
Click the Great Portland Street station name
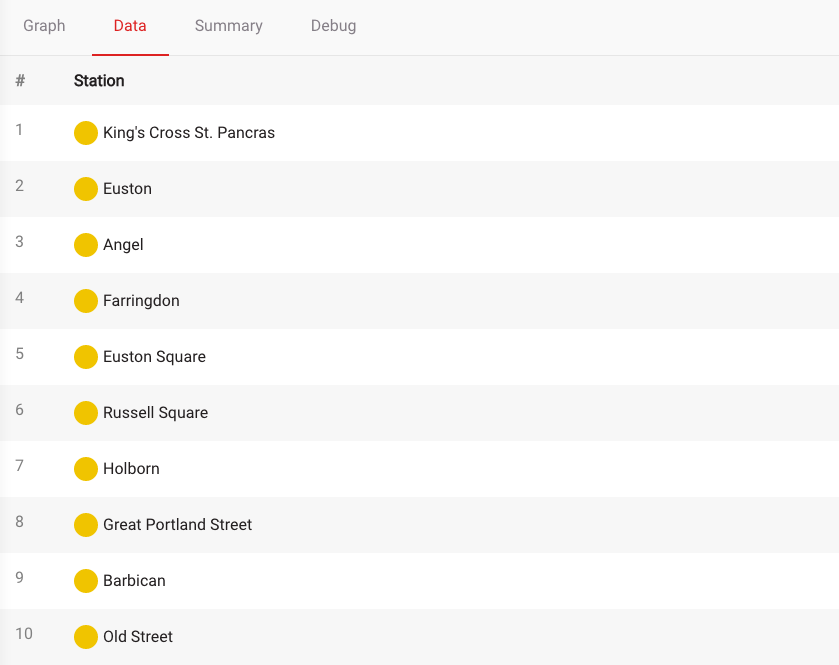tap(177, 525)
